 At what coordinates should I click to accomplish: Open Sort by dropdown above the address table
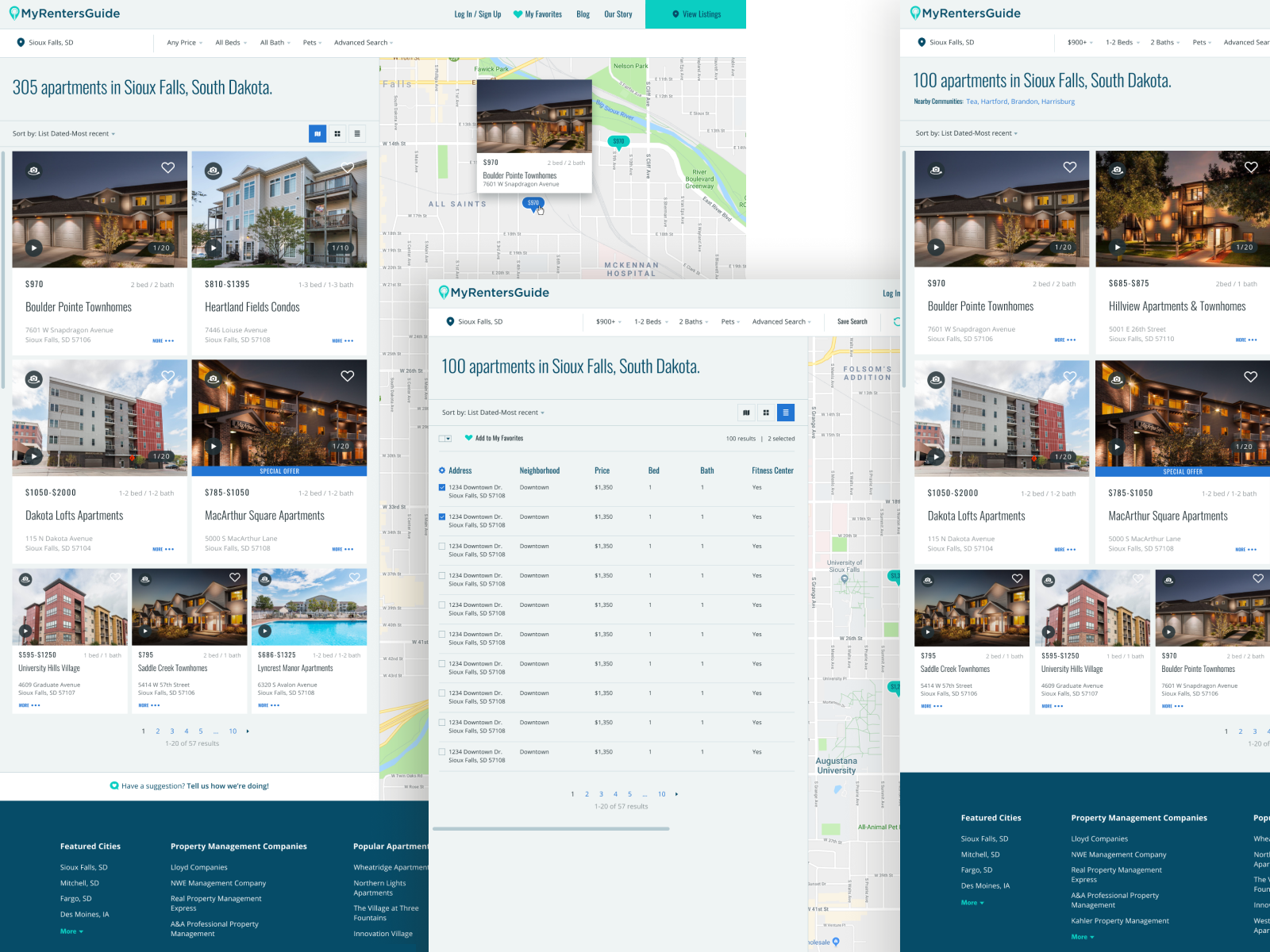point(493,413)
